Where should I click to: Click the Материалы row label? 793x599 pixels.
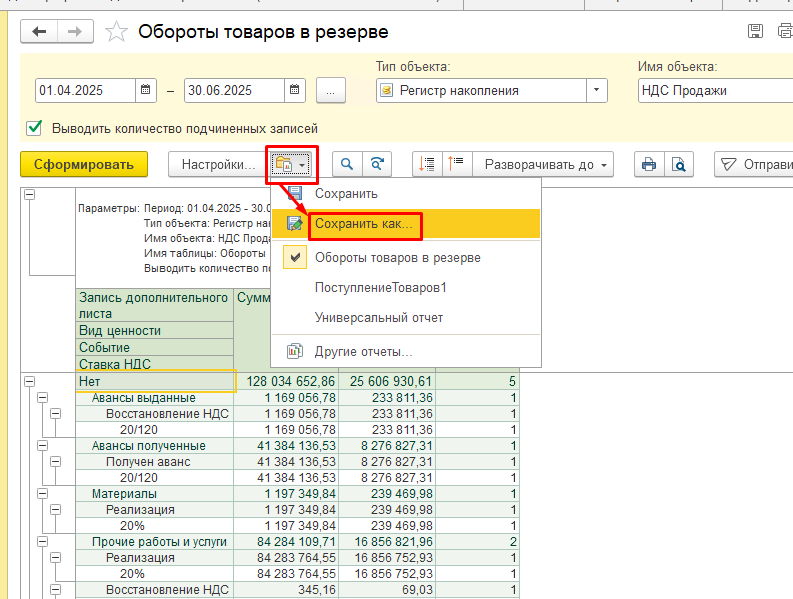point(124,494)
